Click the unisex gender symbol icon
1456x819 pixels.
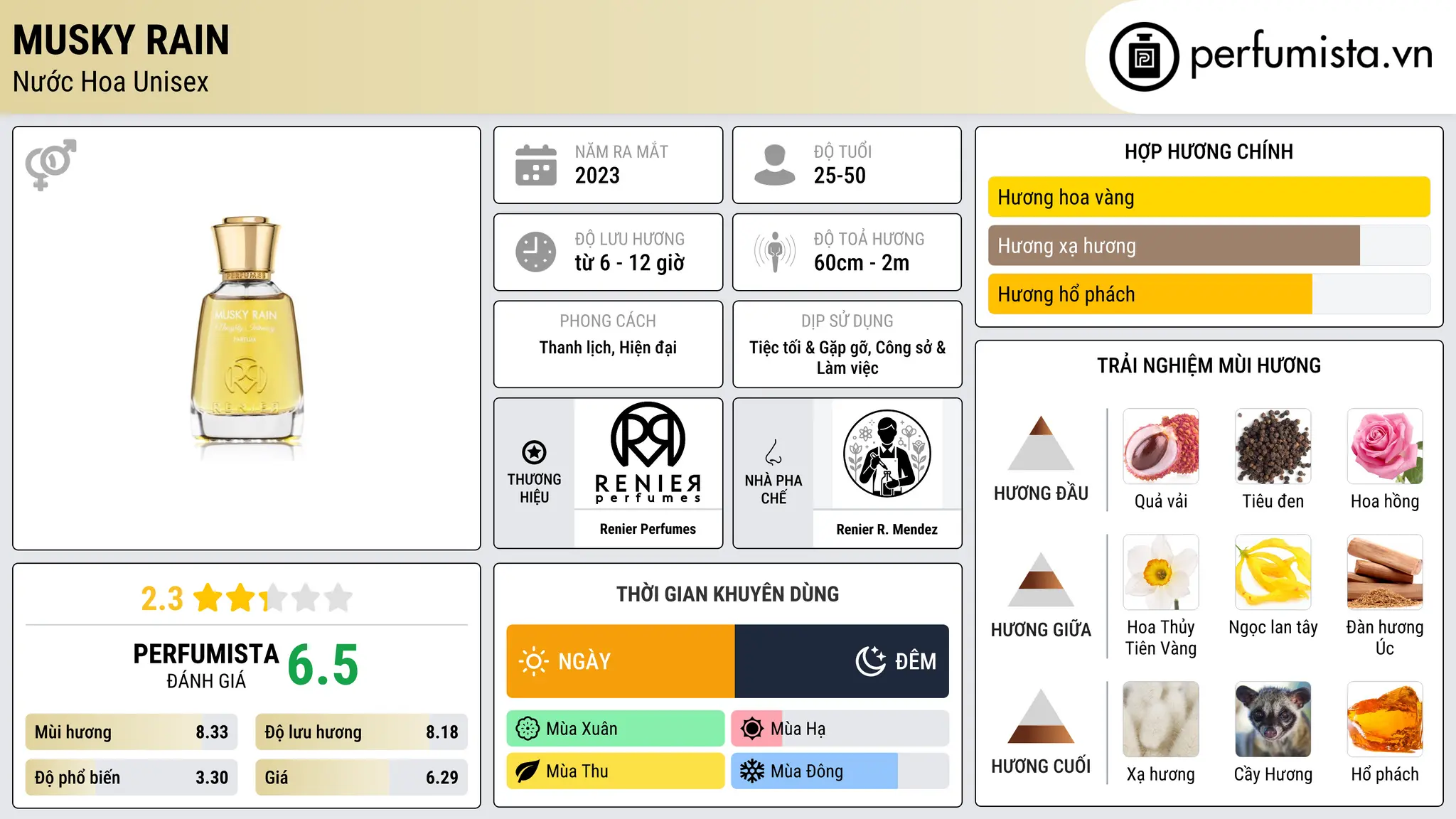coord(50,164)
